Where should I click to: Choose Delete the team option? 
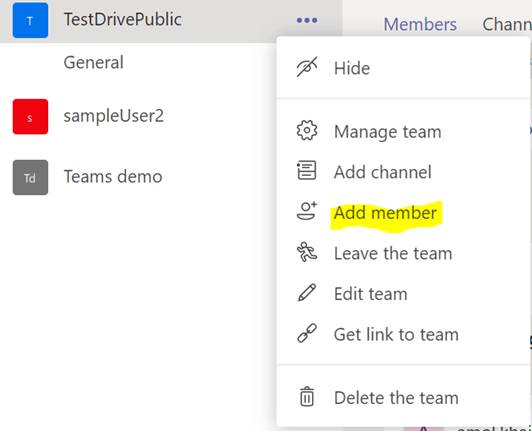[396, 398]
